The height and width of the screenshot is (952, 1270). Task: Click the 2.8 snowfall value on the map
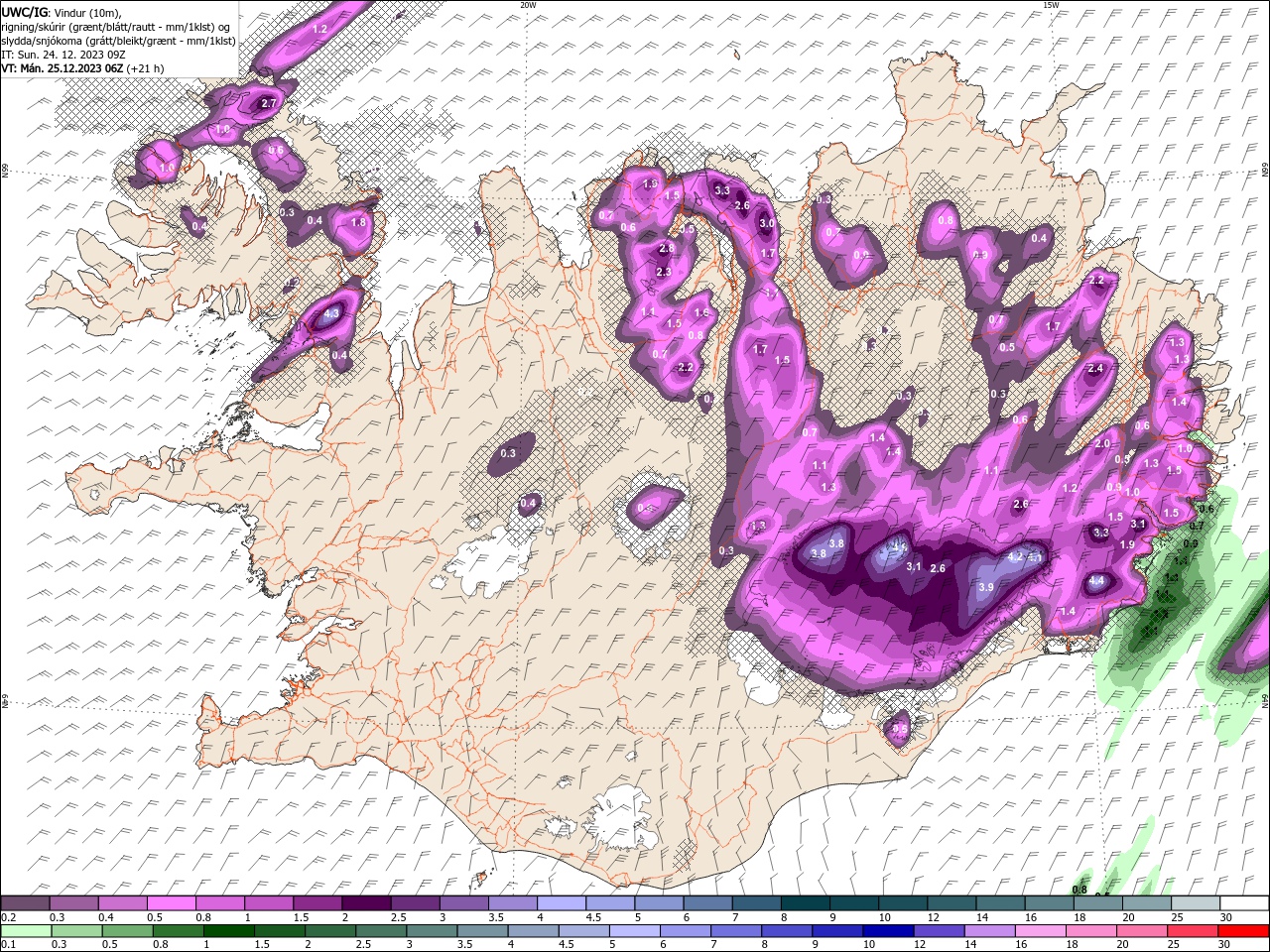667,248
